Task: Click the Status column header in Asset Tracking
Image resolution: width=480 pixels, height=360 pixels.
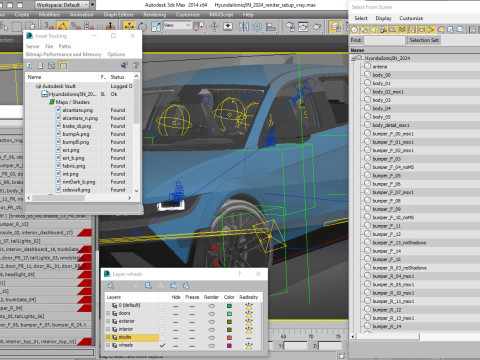Action: click(120, 77)
